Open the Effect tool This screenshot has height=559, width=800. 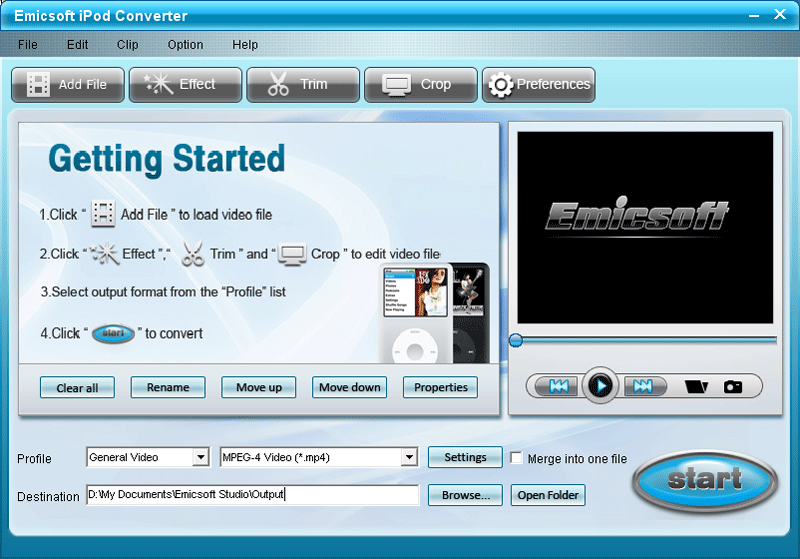(186, 85)
